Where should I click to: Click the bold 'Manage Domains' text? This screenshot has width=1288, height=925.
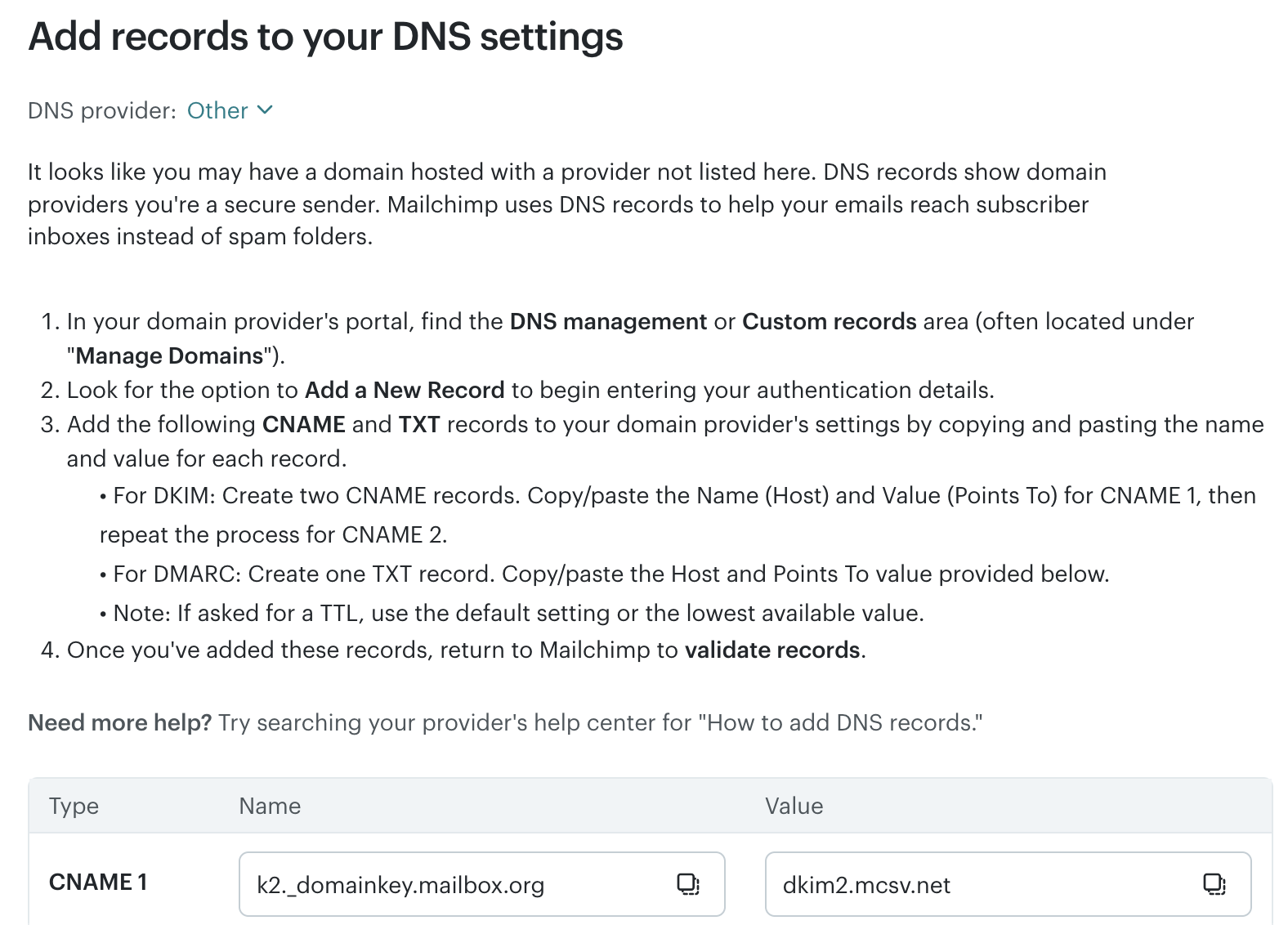click(x=169, y=356)
